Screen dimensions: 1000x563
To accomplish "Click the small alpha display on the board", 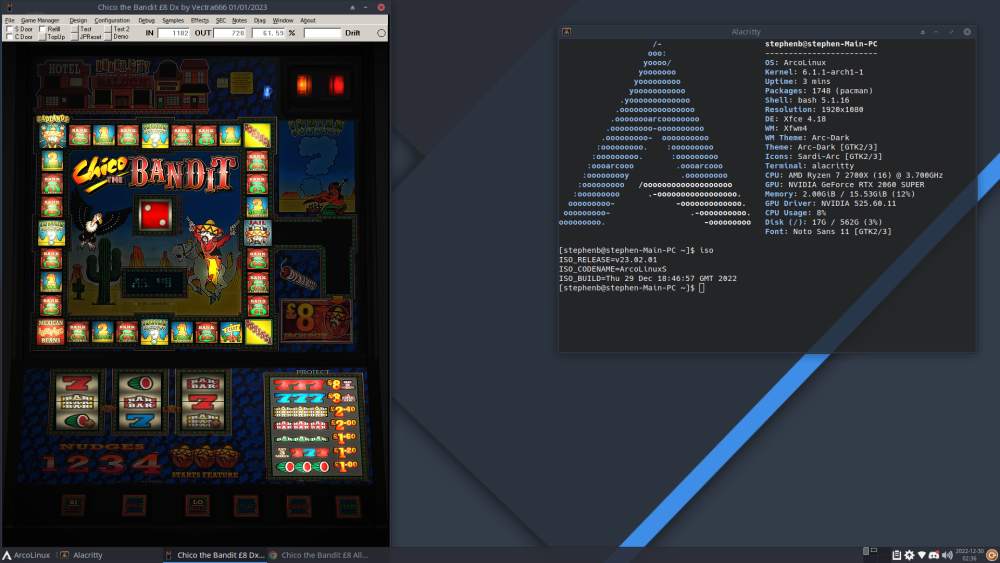I will tap(152, 282).
